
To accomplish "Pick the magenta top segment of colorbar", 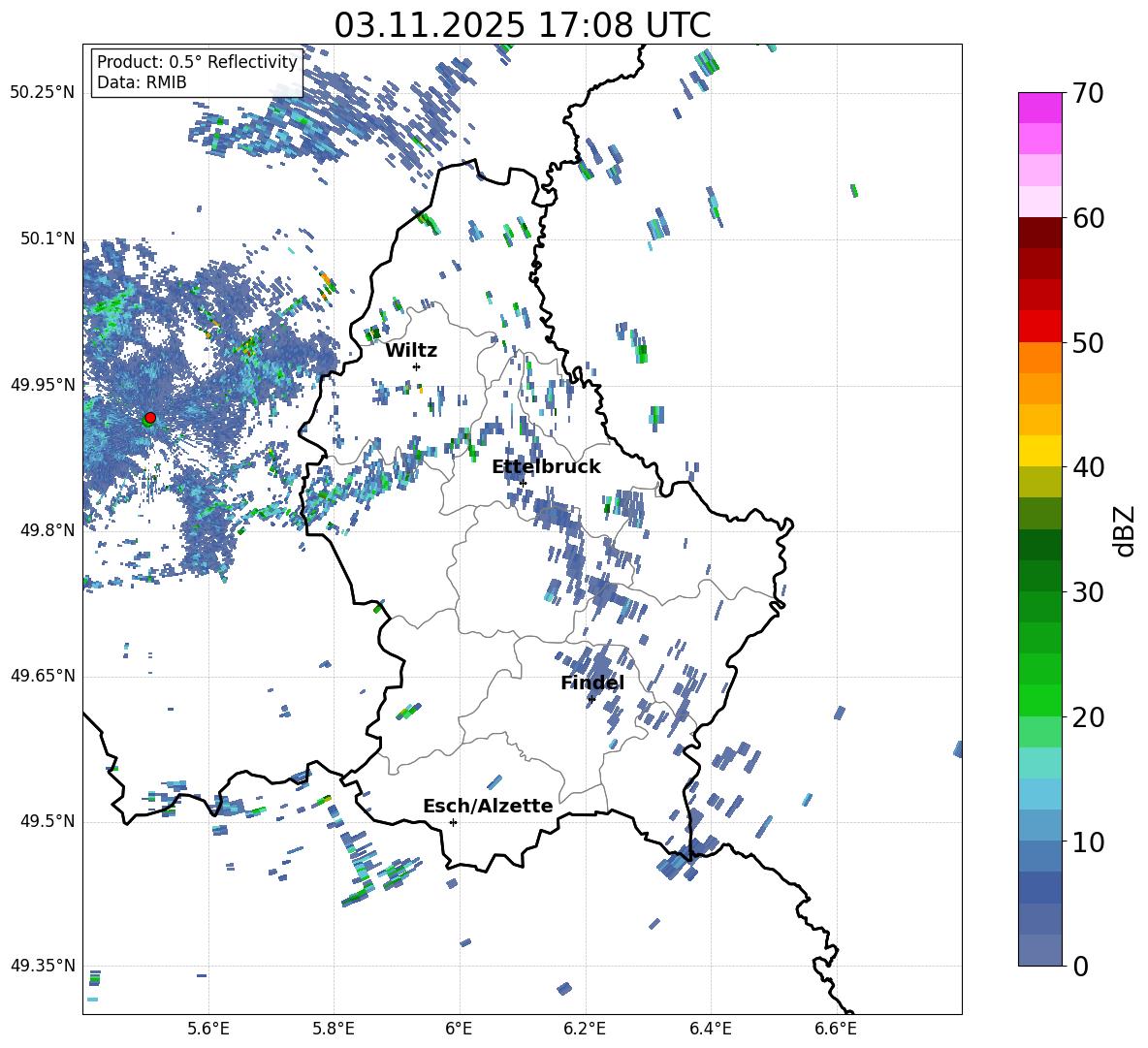I will (1040, 108).
